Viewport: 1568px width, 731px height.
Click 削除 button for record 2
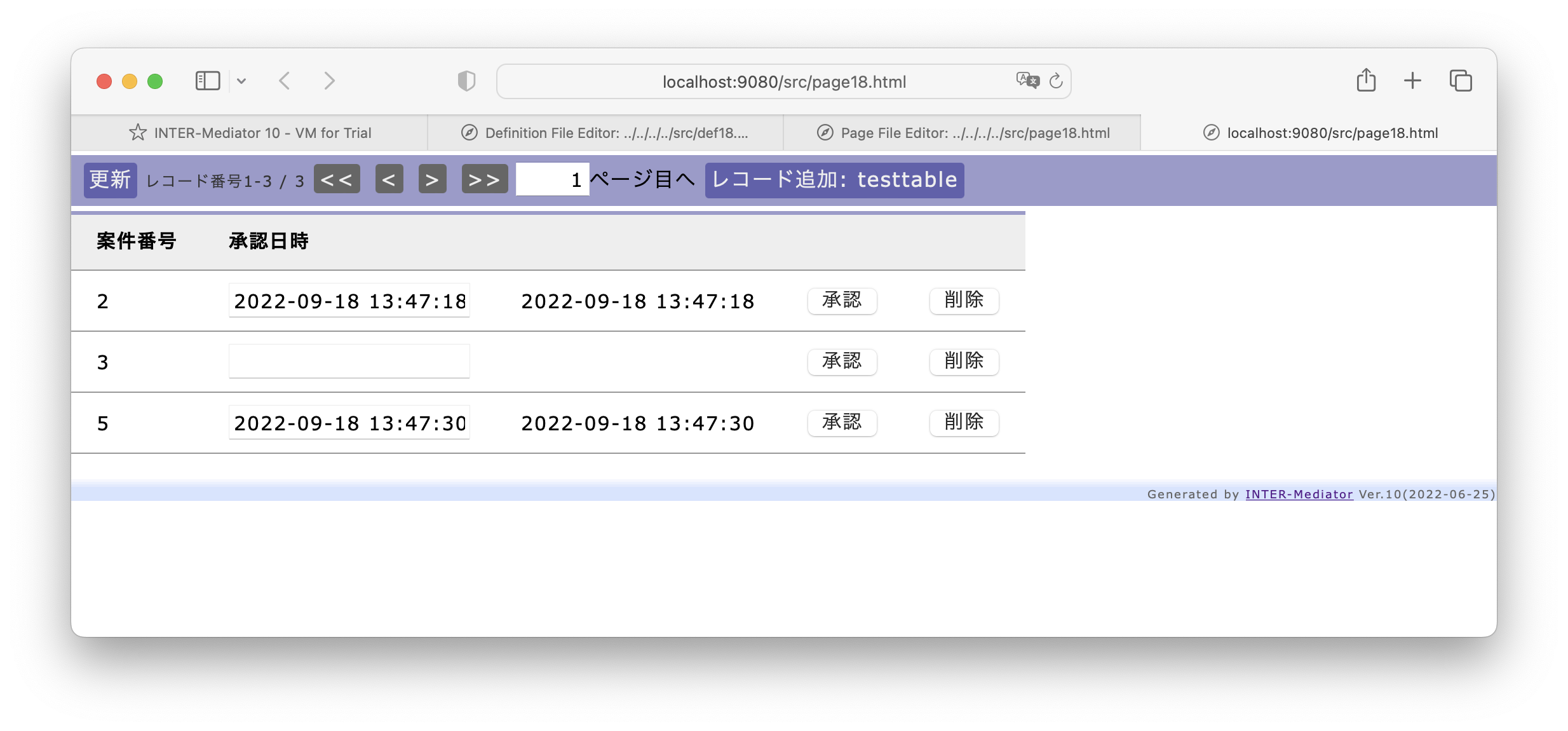coord(964,300)
